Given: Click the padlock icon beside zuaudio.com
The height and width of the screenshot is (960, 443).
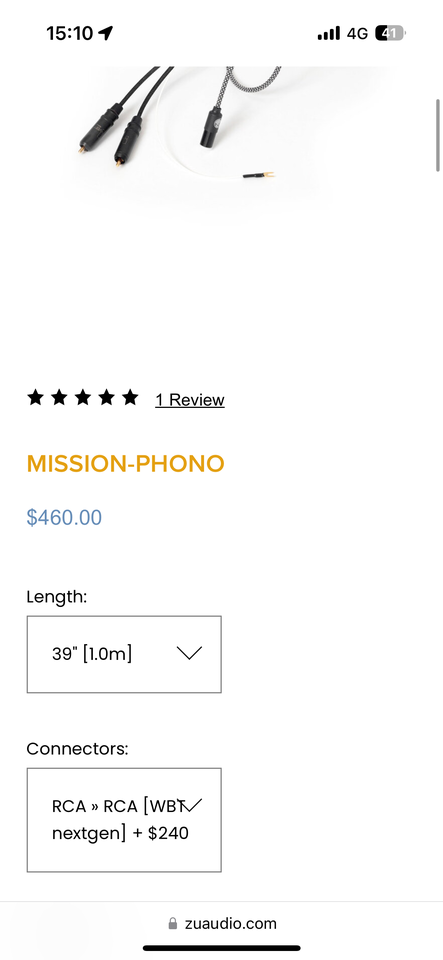Looking at the screenshot, I should (x=173, y=923).
